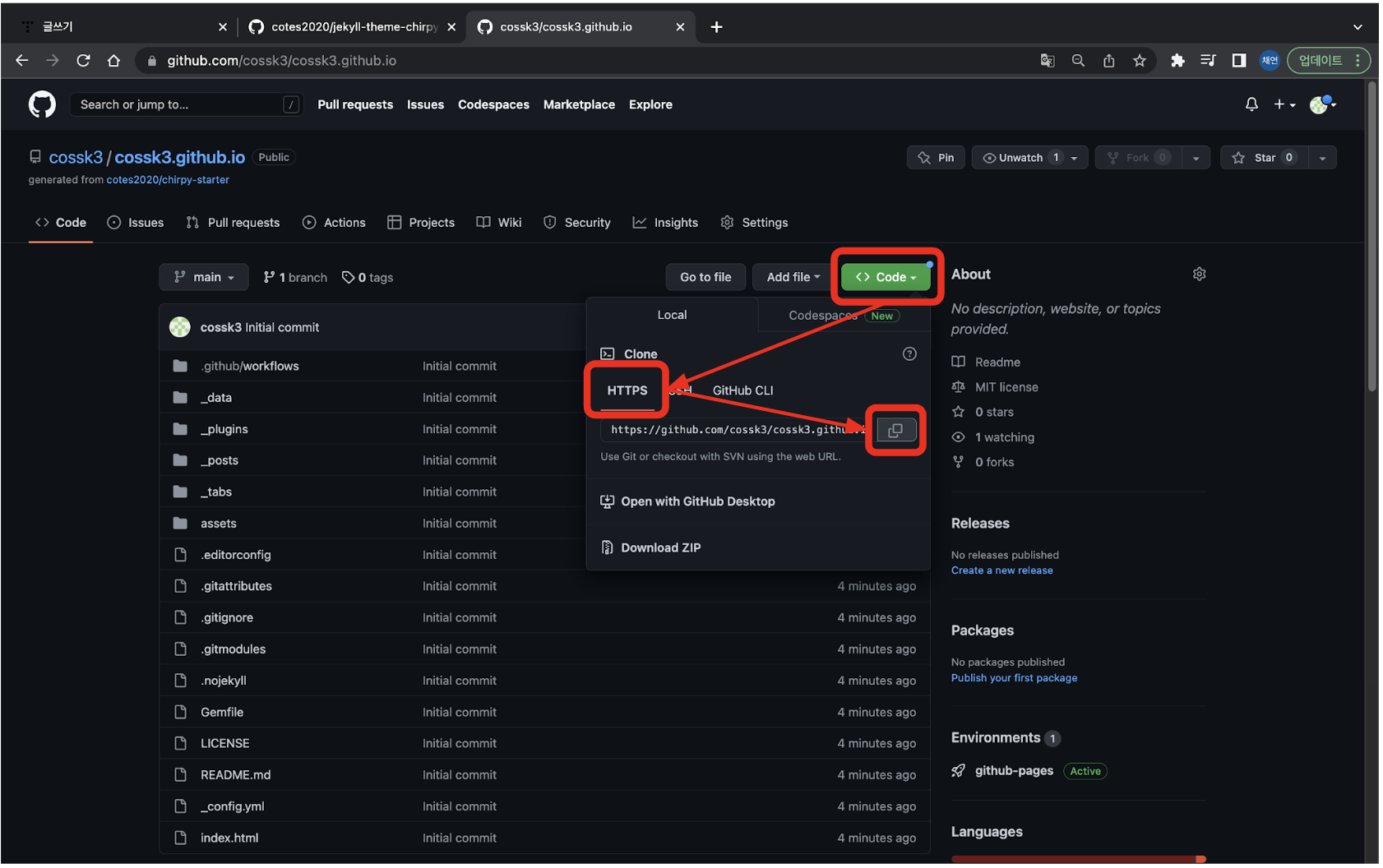1383x868 pixels.
Task: Click the Go to file button
Action: tap(705, 277)
